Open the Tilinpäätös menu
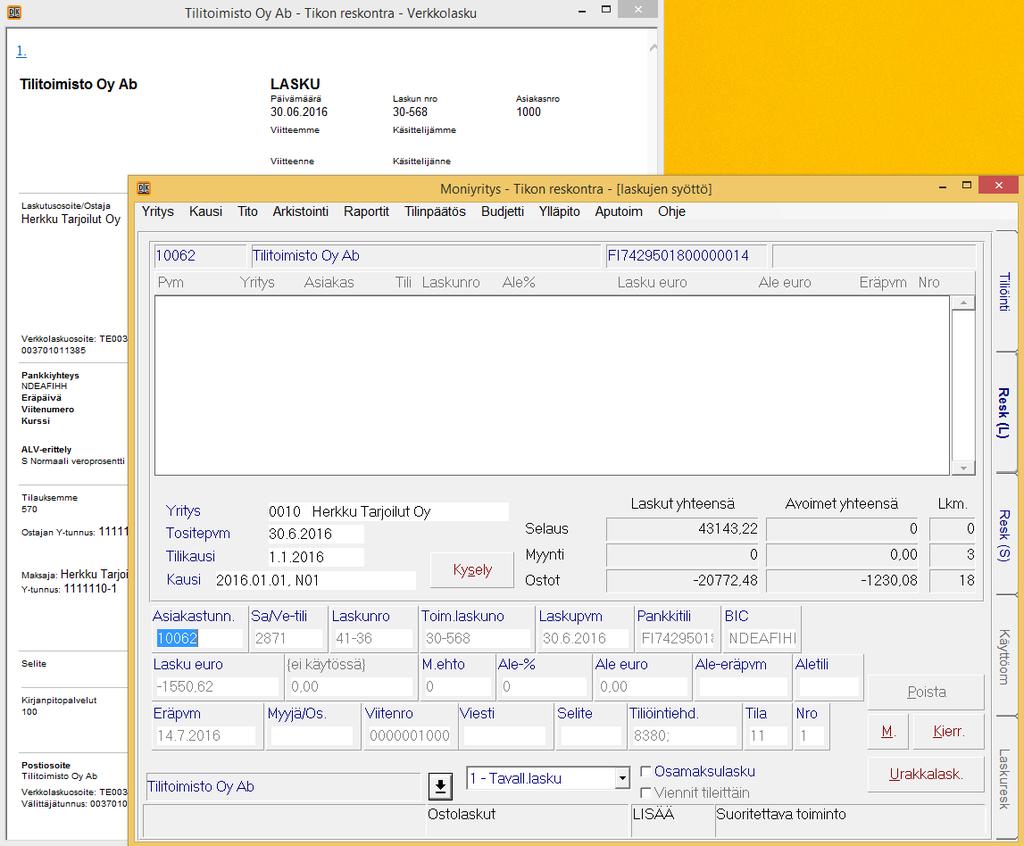 pos(435,211)
